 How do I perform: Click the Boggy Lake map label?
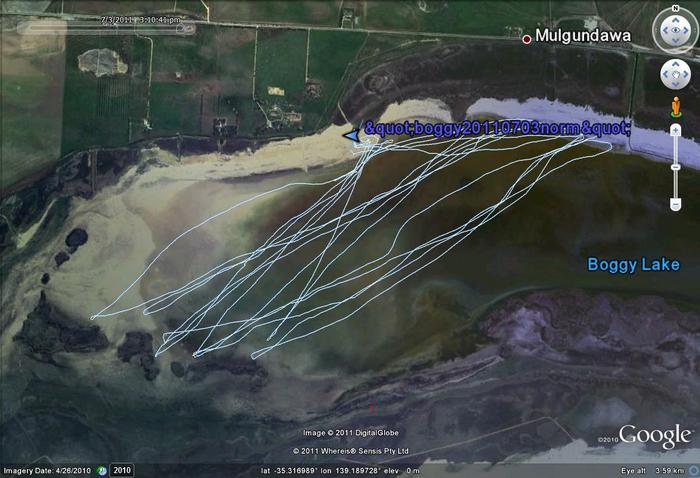coord(633,264)
